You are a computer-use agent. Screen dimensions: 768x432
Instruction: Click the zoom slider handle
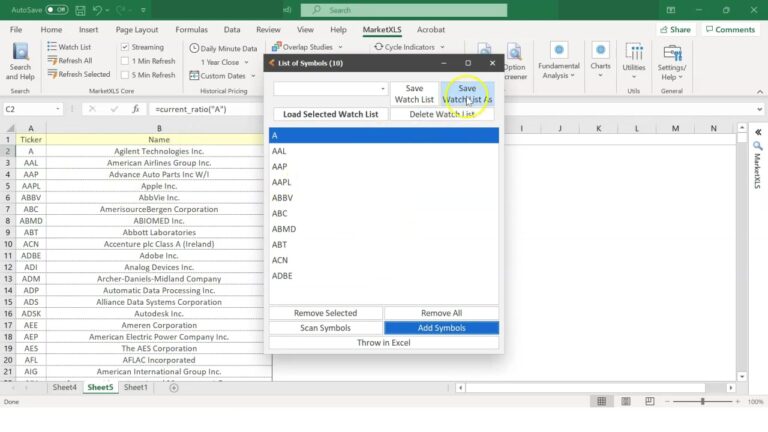point(703,402)
